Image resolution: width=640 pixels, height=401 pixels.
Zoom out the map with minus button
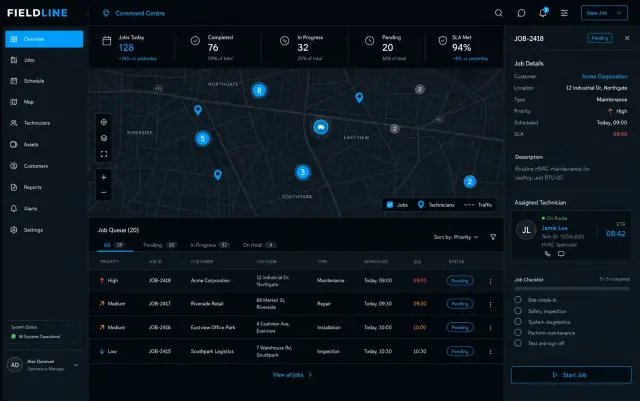pyautogui.click(x=104, y=192)
